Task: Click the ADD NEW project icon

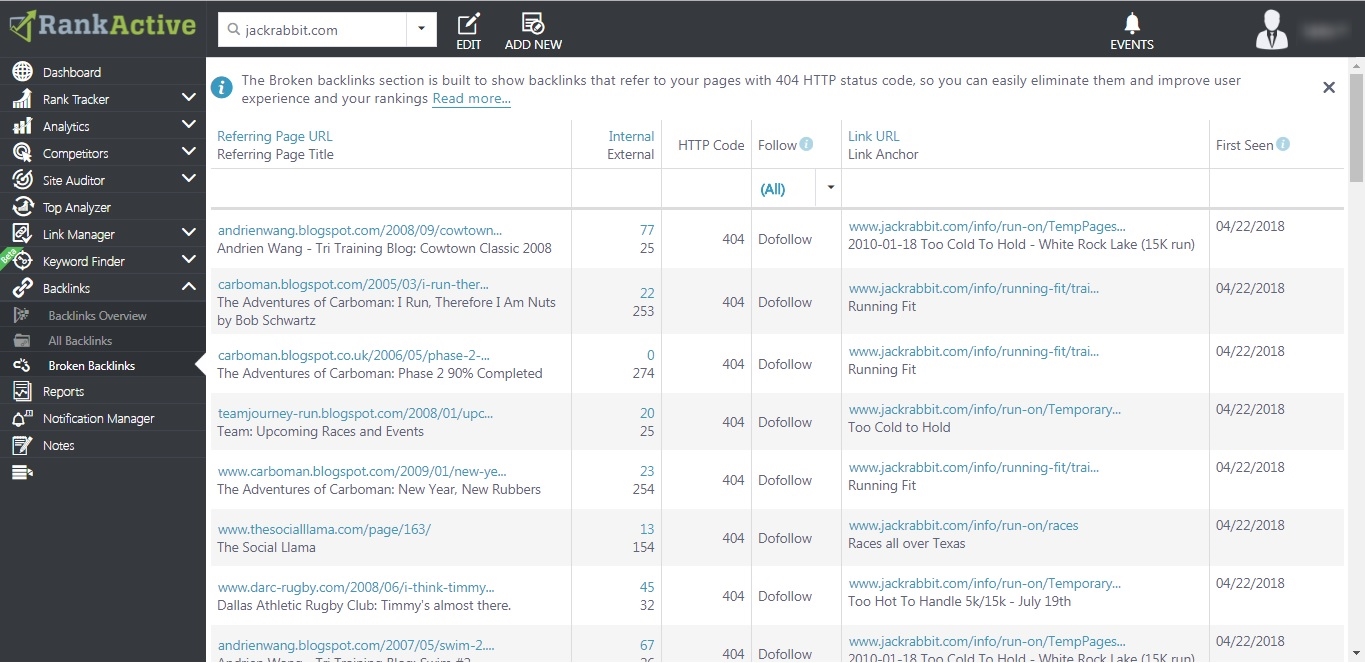Action: [x=533, y=23]
